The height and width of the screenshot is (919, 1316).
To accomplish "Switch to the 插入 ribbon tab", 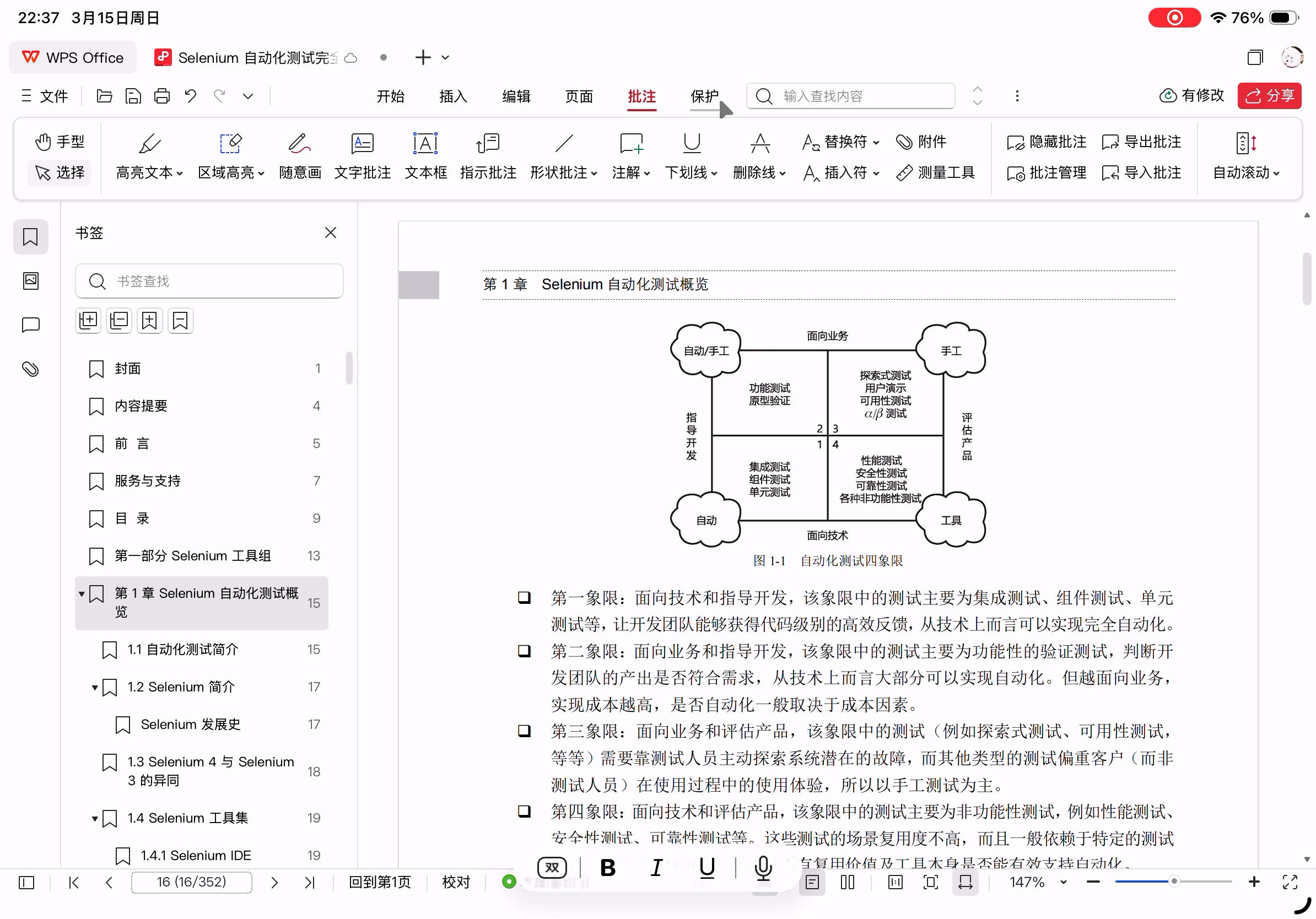I will [x=453, y=96].
